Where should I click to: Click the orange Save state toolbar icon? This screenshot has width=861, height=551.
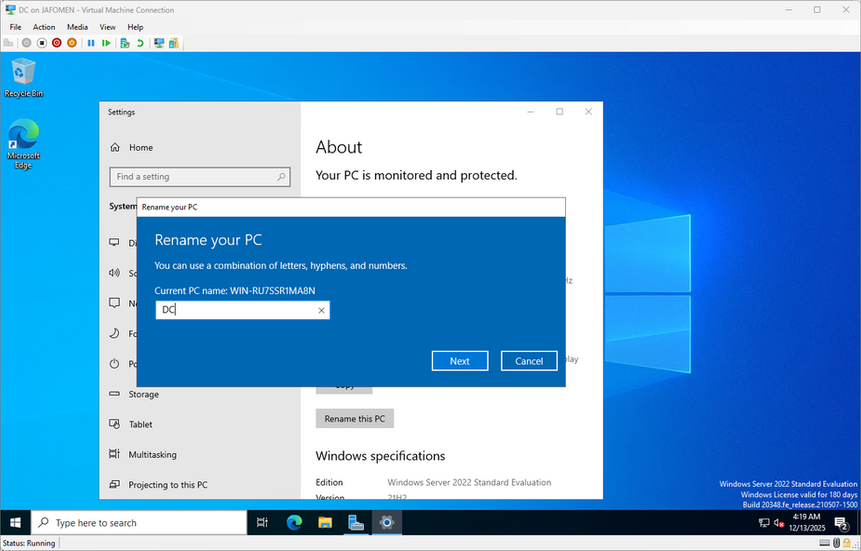pyautogui.click(x=72, y=43)
